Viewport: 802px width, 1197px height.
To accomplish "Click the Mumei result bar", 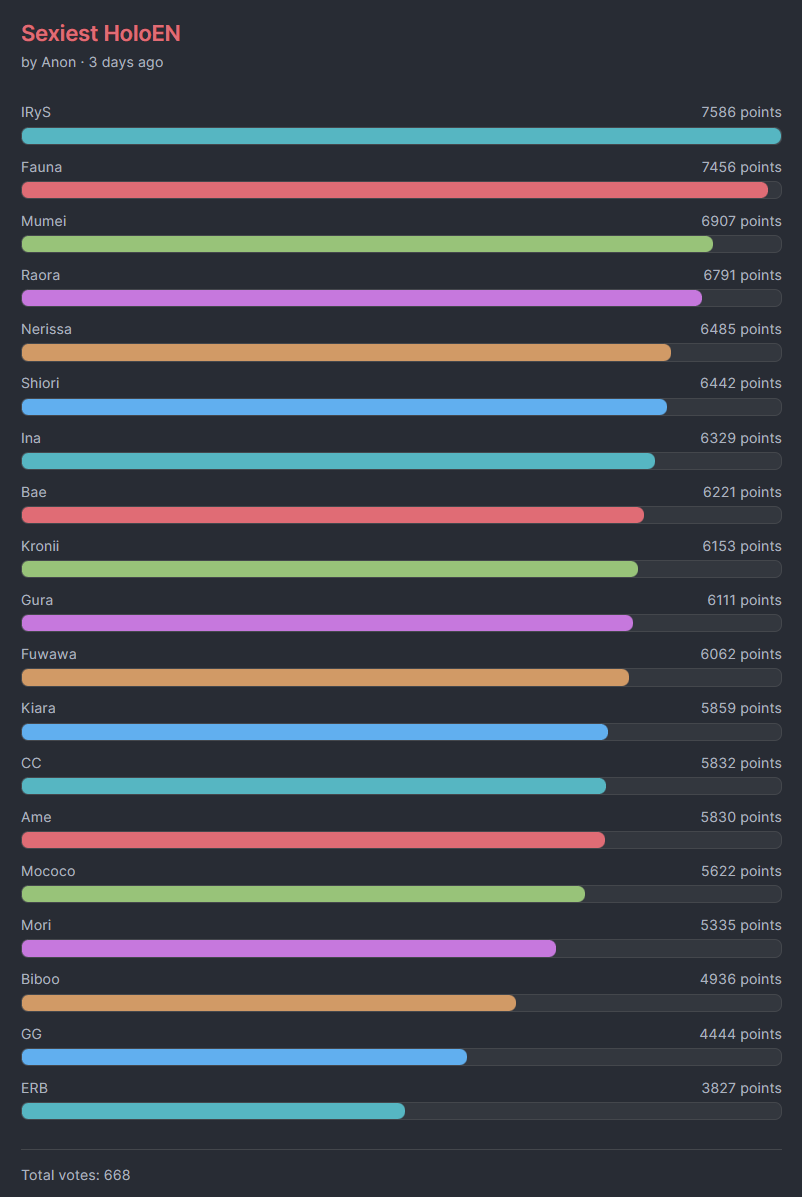I will coord(401,244).
